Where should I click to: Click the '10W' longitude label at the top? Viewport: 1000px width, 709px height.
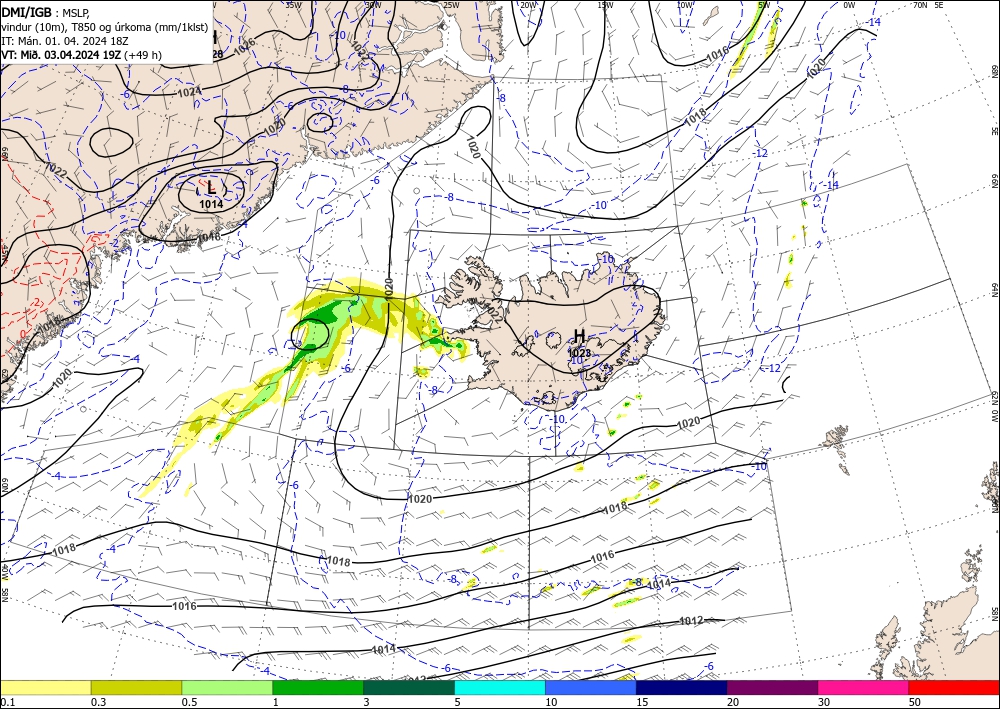click(x=684, y=5)
